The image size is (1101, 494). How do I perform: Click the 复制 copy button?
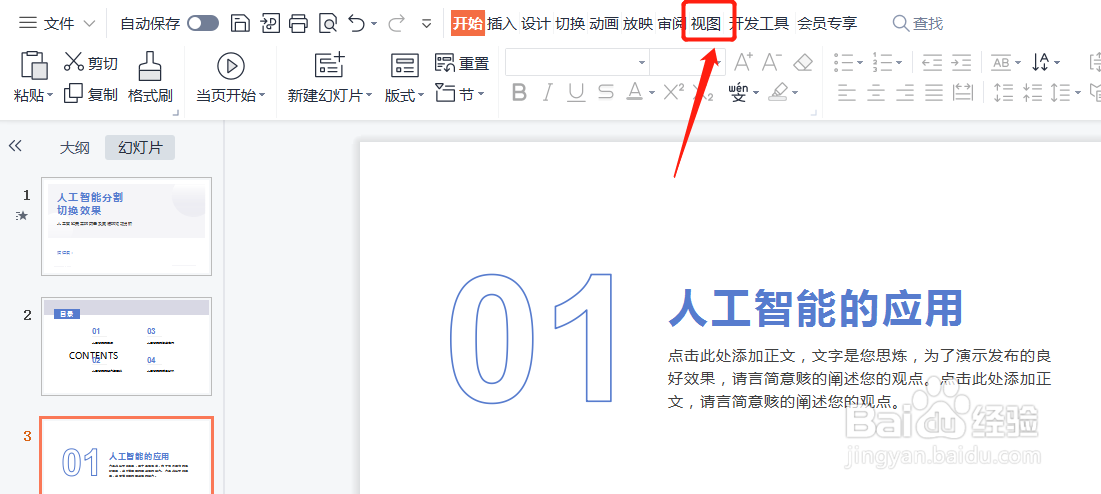[x=91, y=94]
